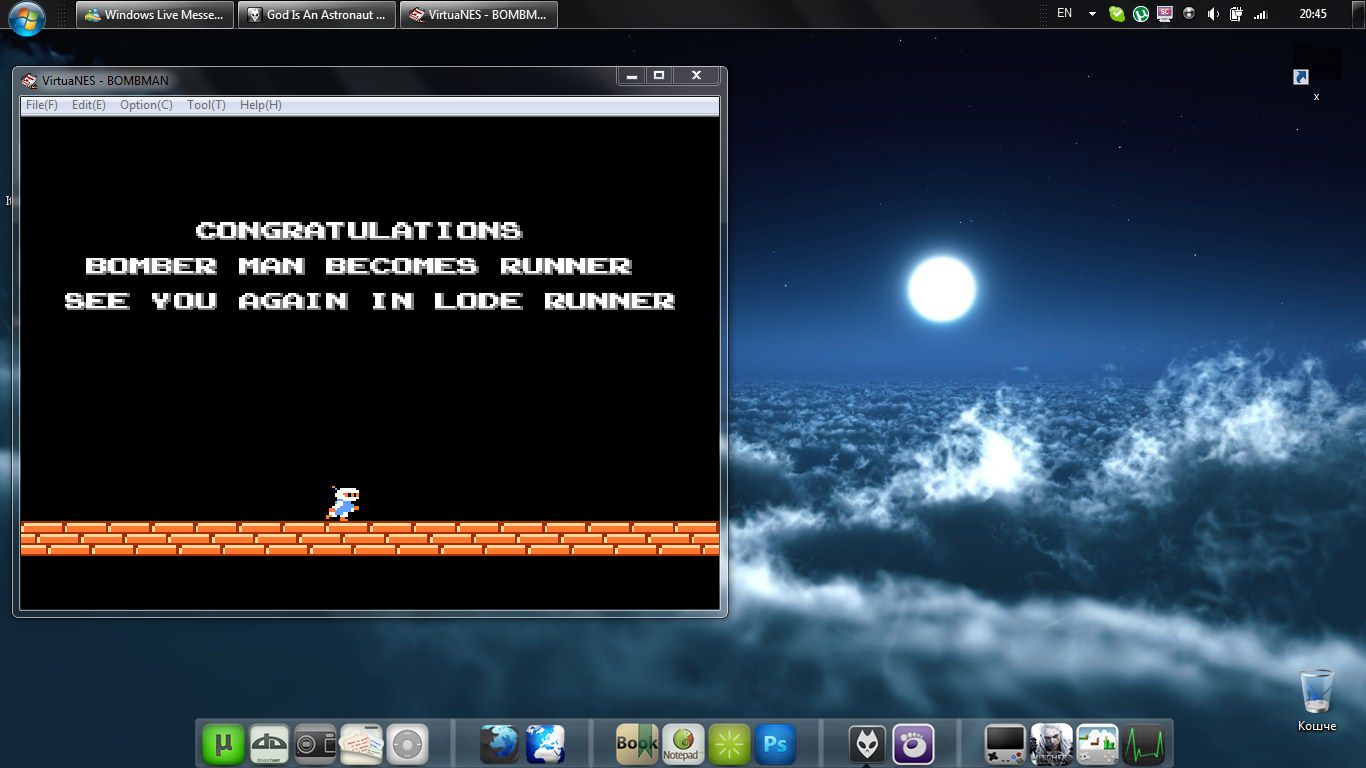
Task: Click the pink SC tray icon
Action: [1165, 14]
